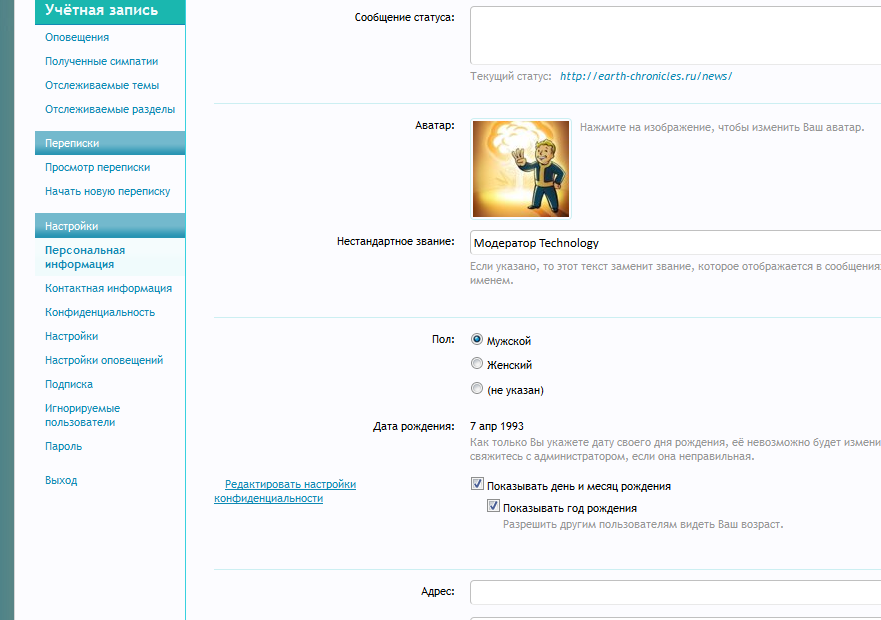This screenshot has width=881, height=620.
Task: Click Выход to log out
Action: [61, 481]
